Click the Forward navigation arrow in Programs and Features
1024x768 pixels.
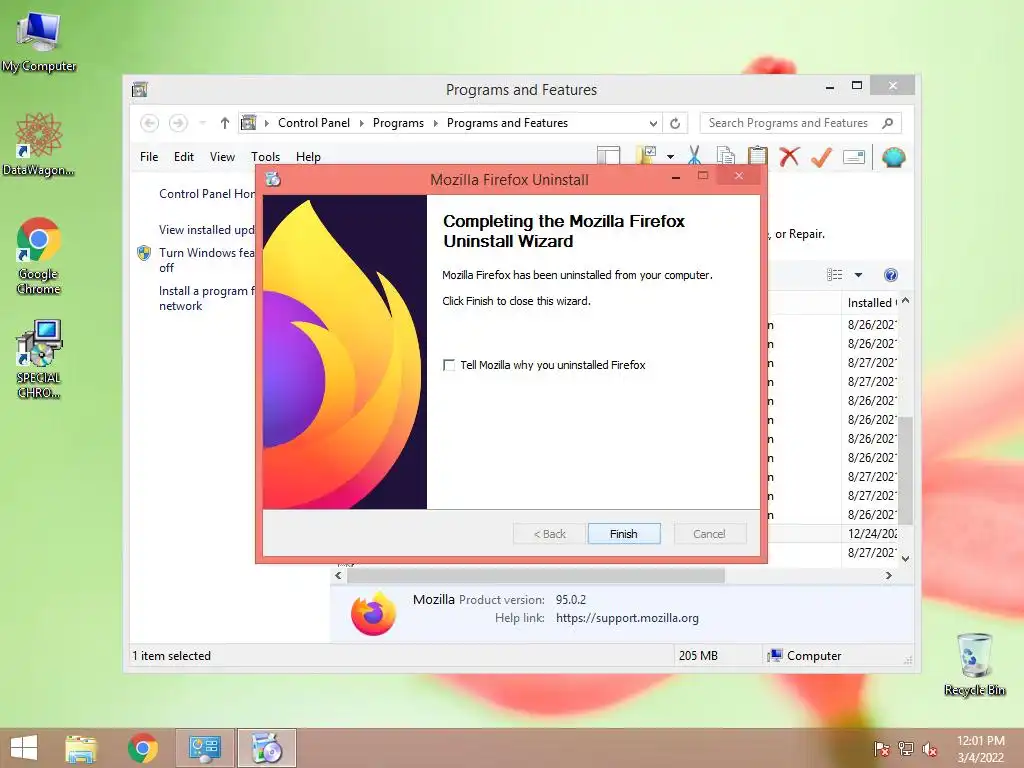click(x=178, y=123)
